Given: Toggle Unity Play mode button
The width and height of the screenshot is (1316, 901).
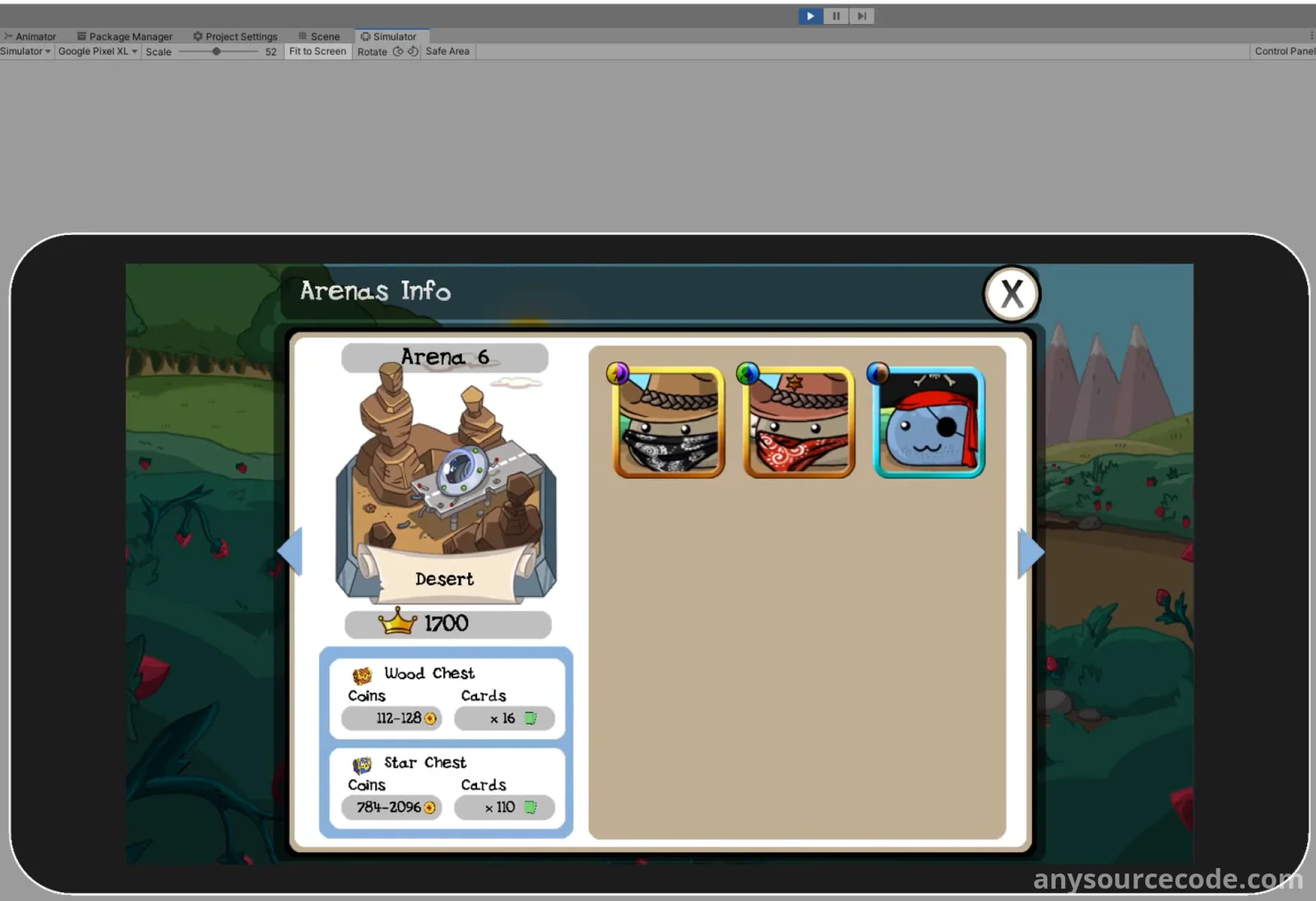Looking at the screenshot, I should pos(809,16).
